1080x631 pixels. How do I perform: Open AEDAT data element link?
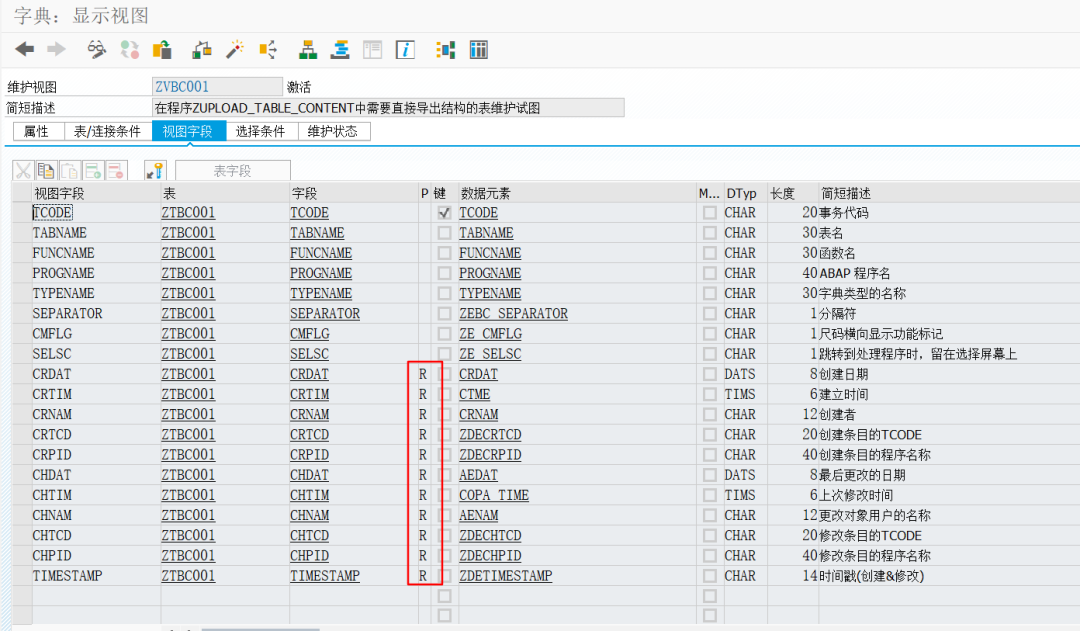478,475
